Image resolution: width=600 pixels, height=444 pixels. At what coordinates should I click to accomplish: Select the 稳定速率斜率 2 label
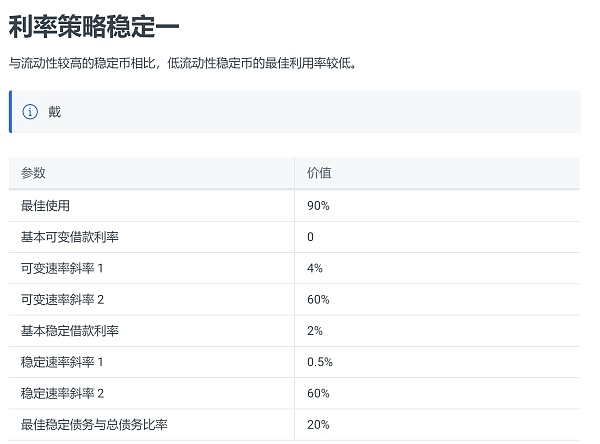(62, 393)
